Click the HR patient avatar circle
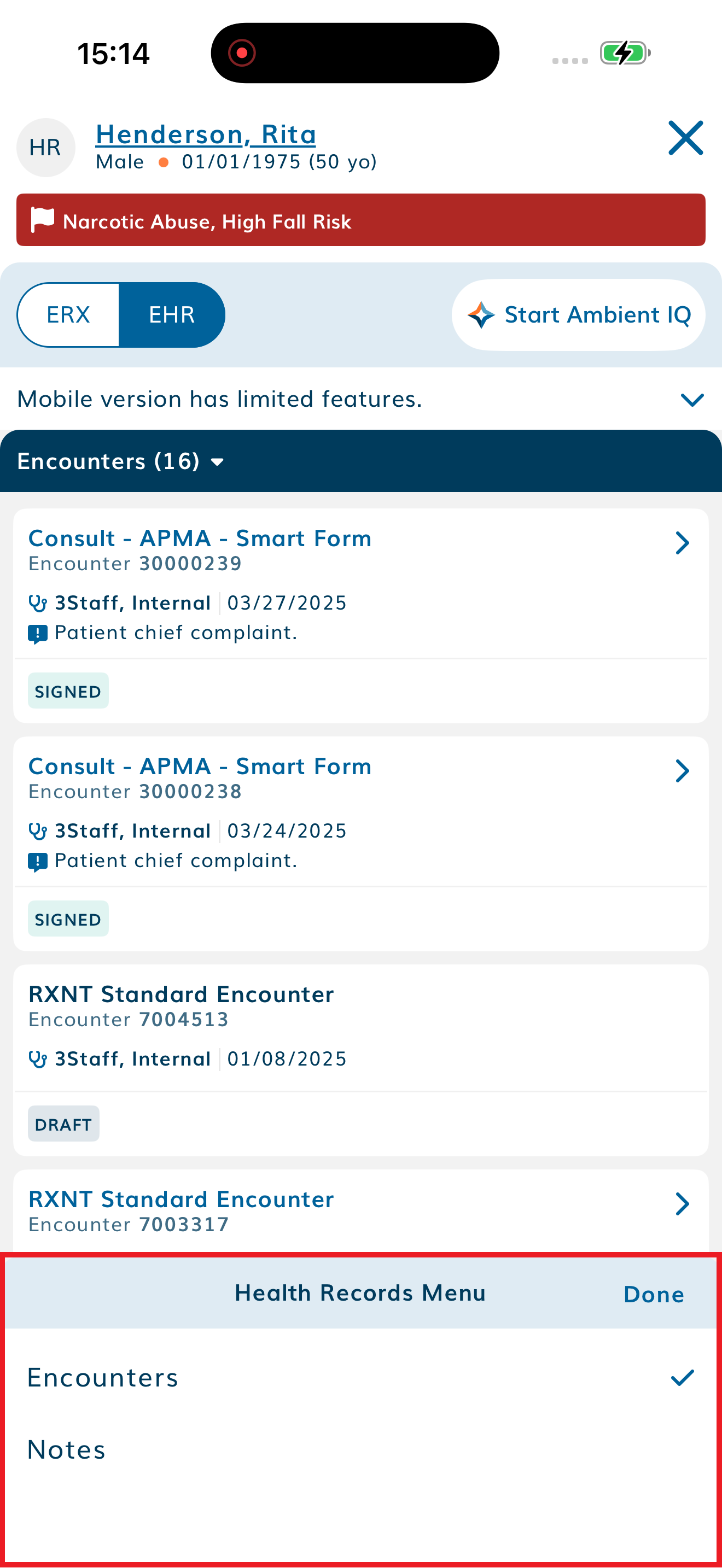Screen dimensions: 722x1568 [x=45, y=147]
